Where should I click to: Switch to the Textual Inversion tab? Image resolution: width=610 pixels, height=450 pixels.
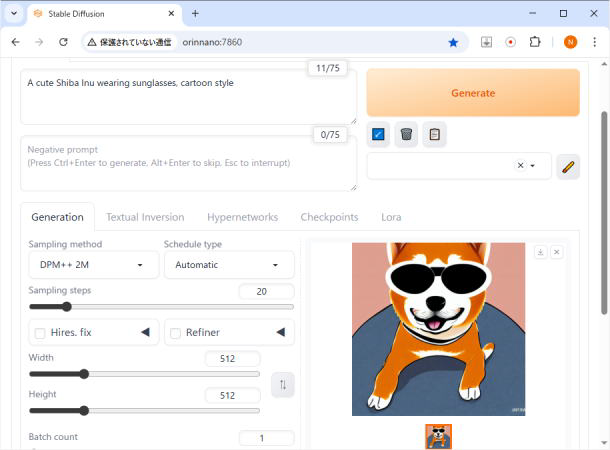click(145, 217)
